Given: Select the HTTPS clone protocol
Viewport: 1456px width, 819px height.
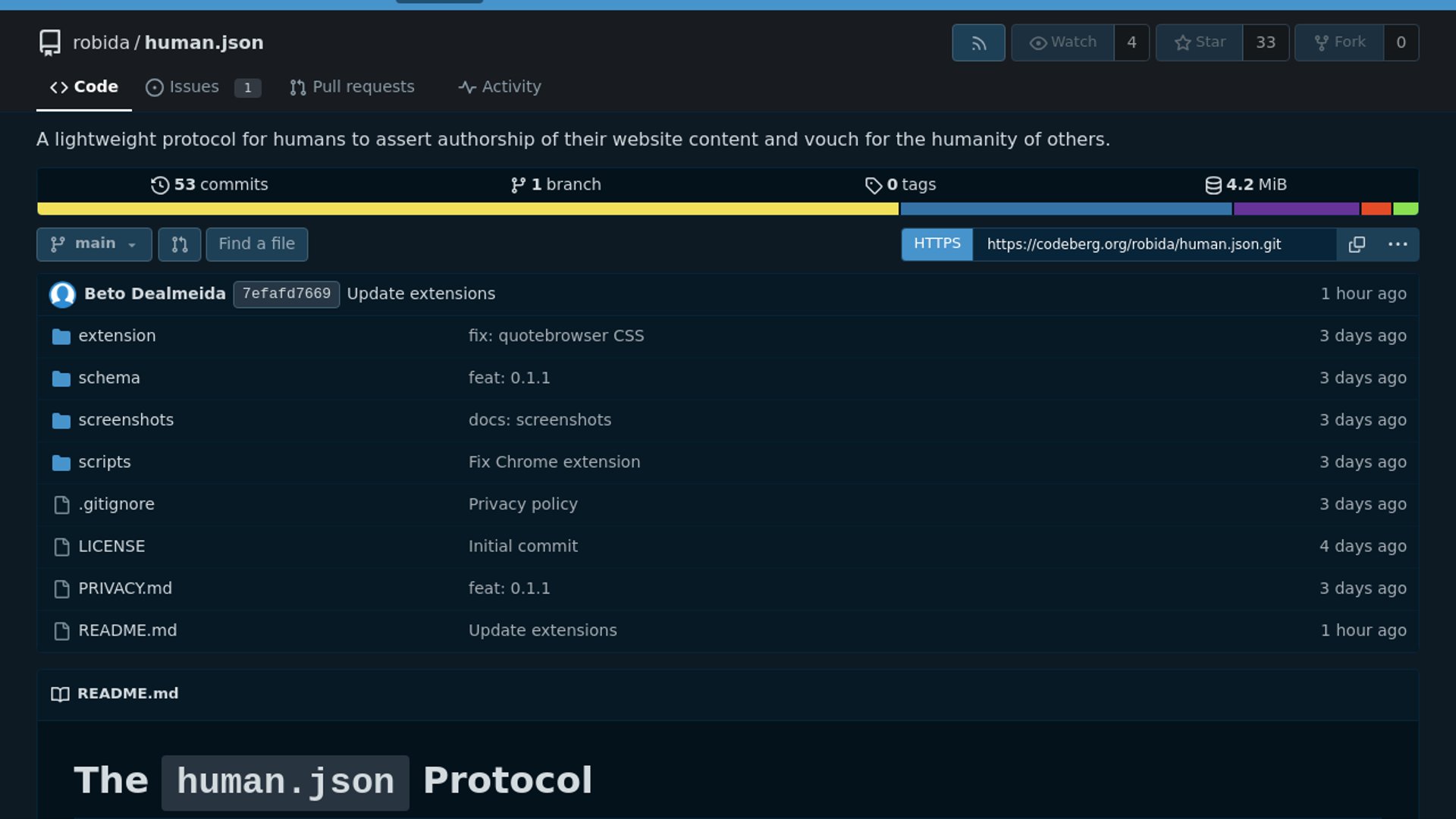Looking at the screenshot, I should click(x=937, y=244).
